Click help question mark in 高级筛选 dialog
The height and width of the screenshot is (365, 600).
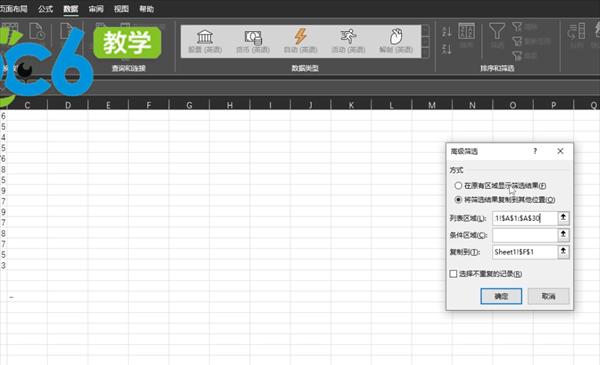coord(535,151)
